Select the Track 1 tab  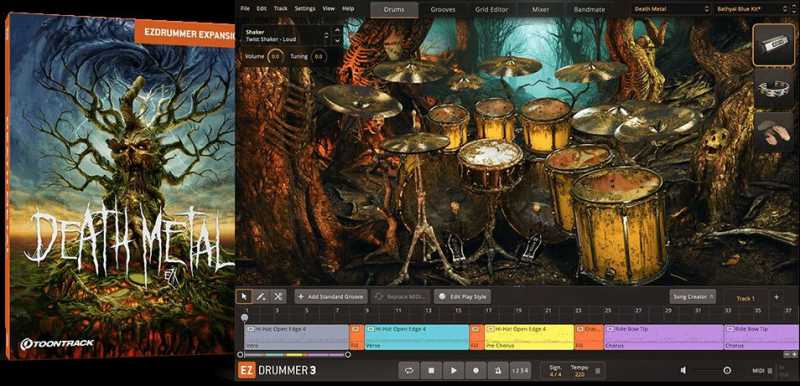click(x=745, y=298)
